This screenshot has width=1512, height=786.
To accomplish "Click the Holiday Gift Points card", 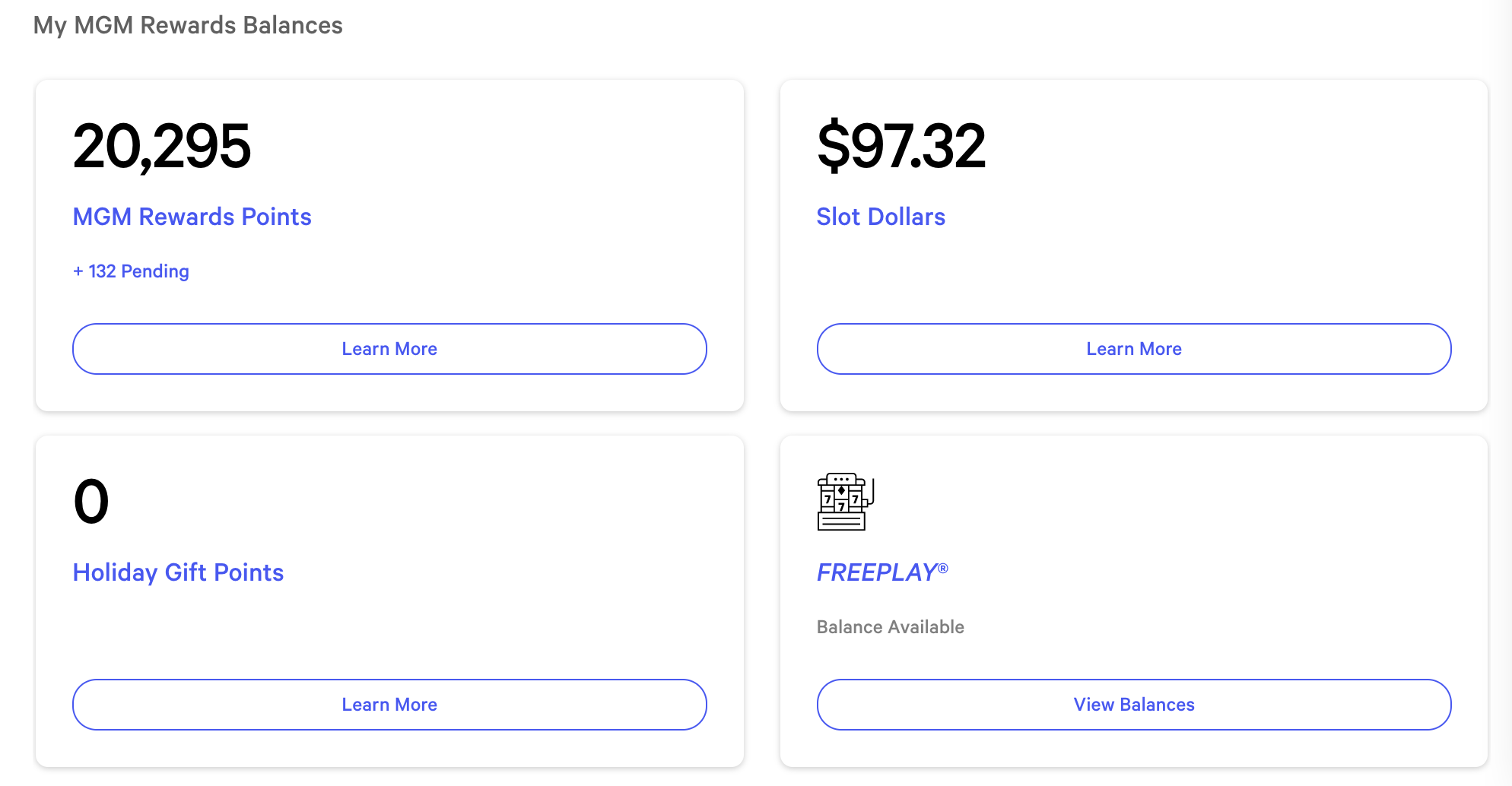I will 389,601.
